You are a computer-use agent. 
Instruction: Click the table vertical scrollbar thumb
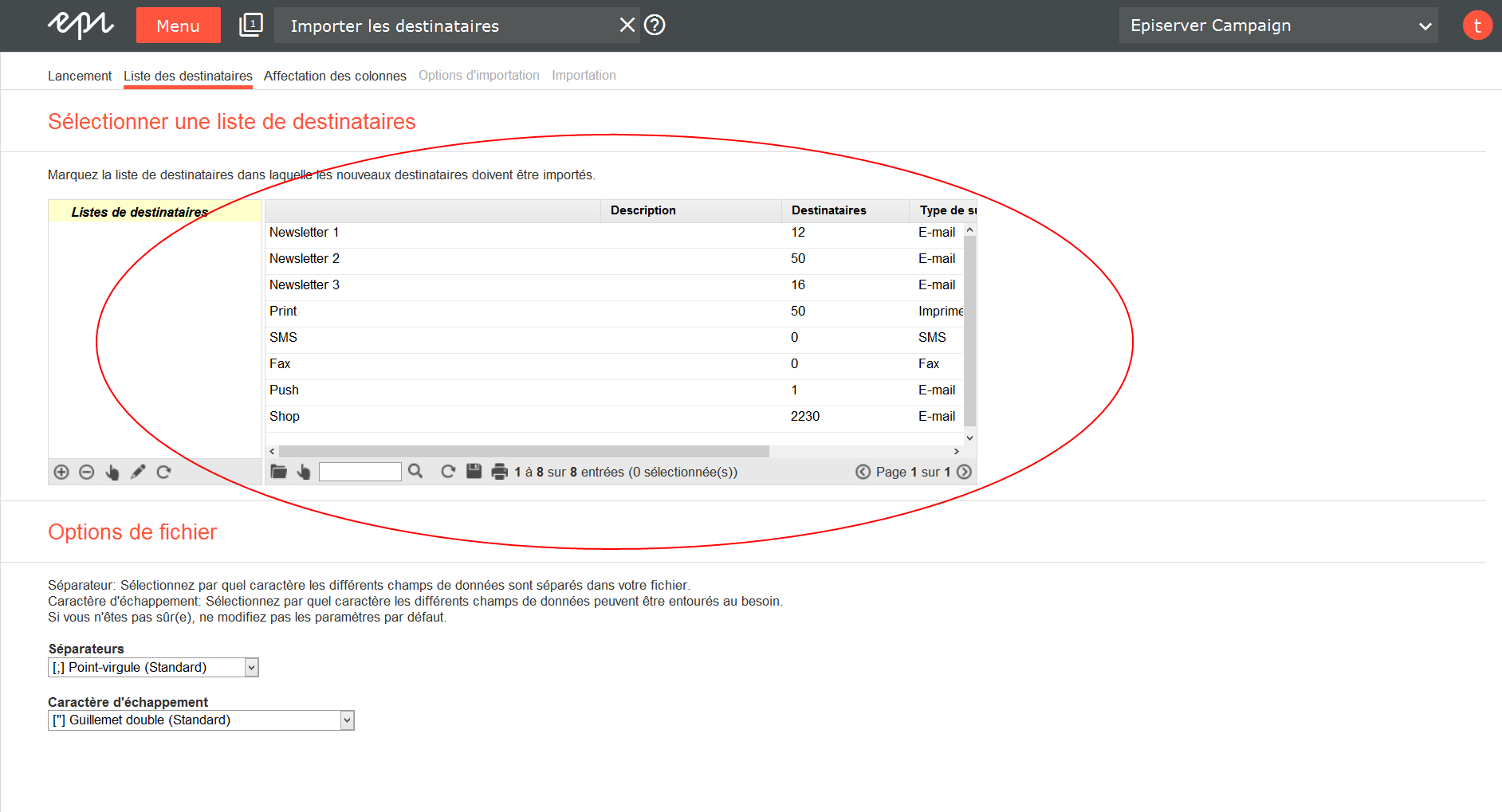point(970,331)
